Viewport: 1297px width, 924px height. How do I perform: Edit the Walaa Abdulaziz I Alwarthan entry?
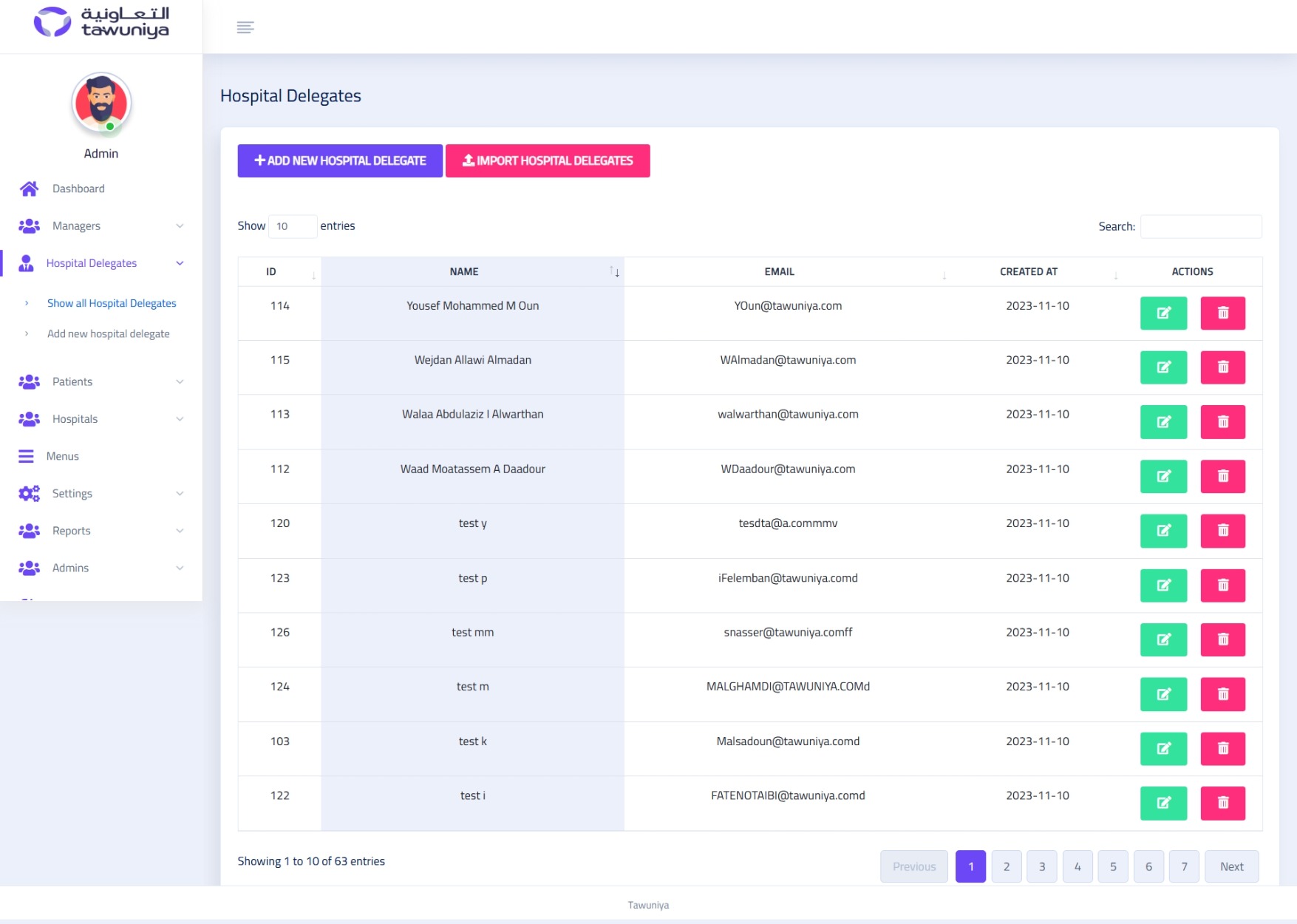(x=1163, y=422)
